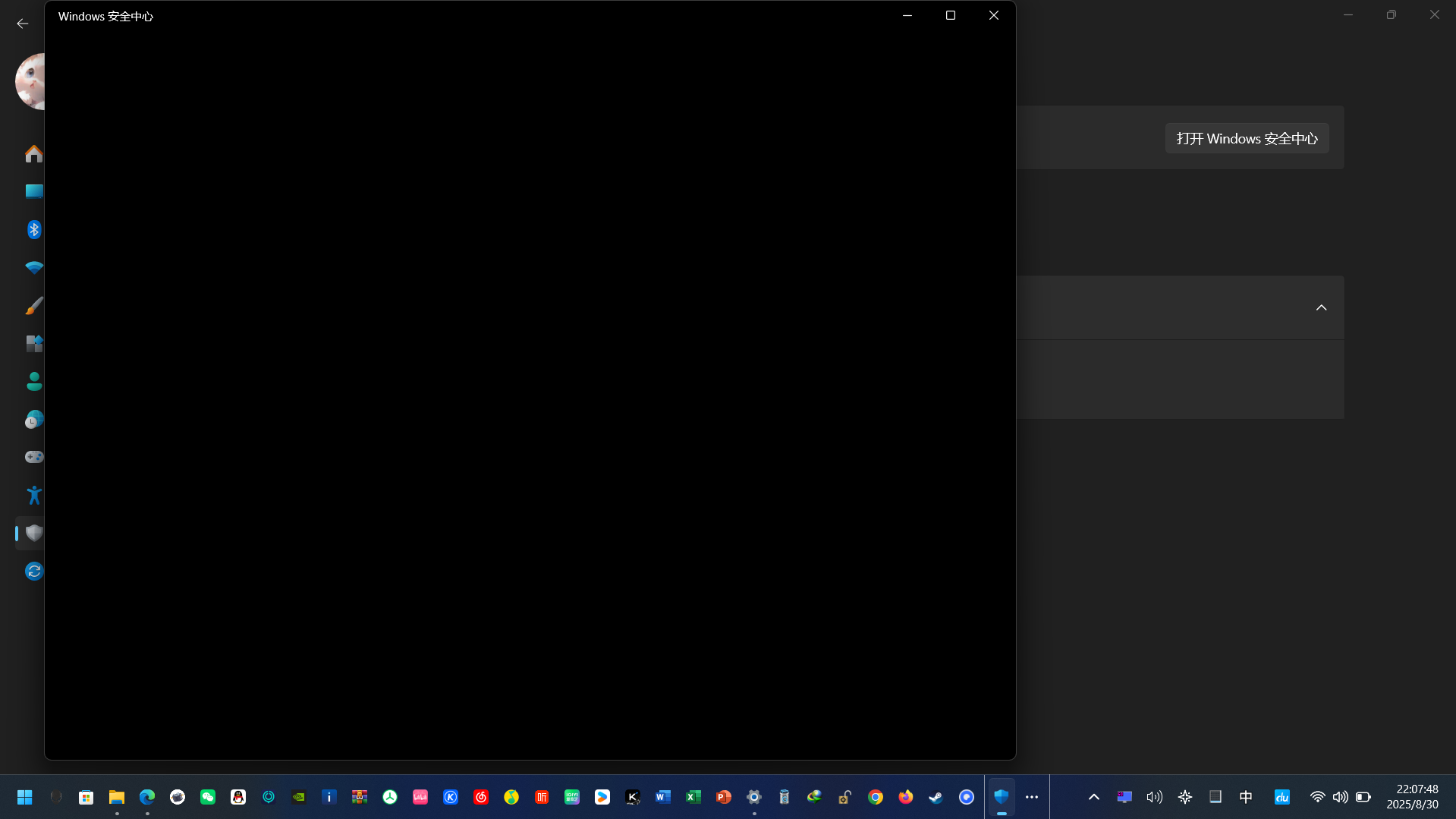Open the Baidu du tray icon
Screen dimensions: 1456x819
pyautogui.click(x=1282, y=797)
